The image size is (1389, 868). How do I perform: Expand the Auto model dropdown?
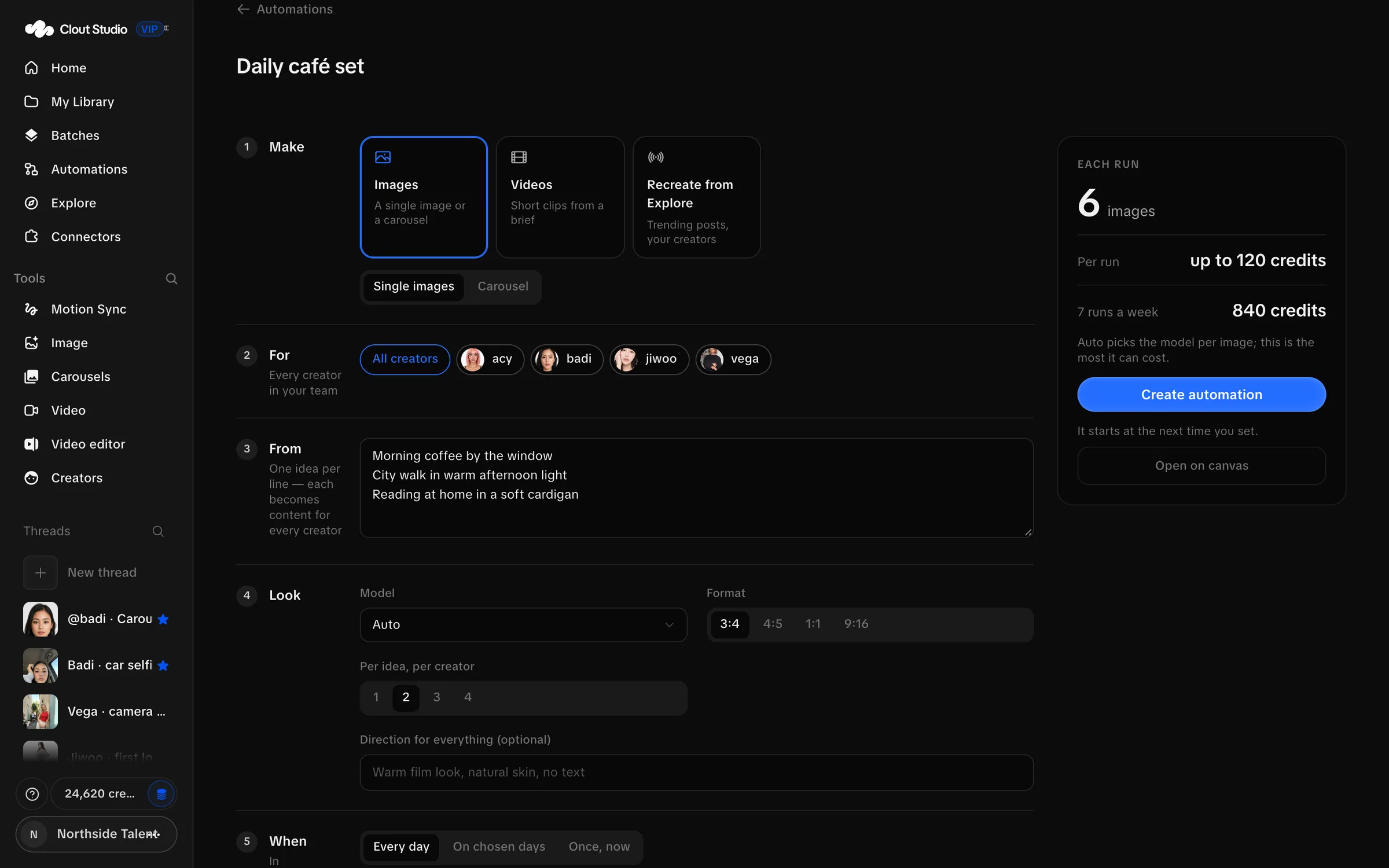(523, 624)
